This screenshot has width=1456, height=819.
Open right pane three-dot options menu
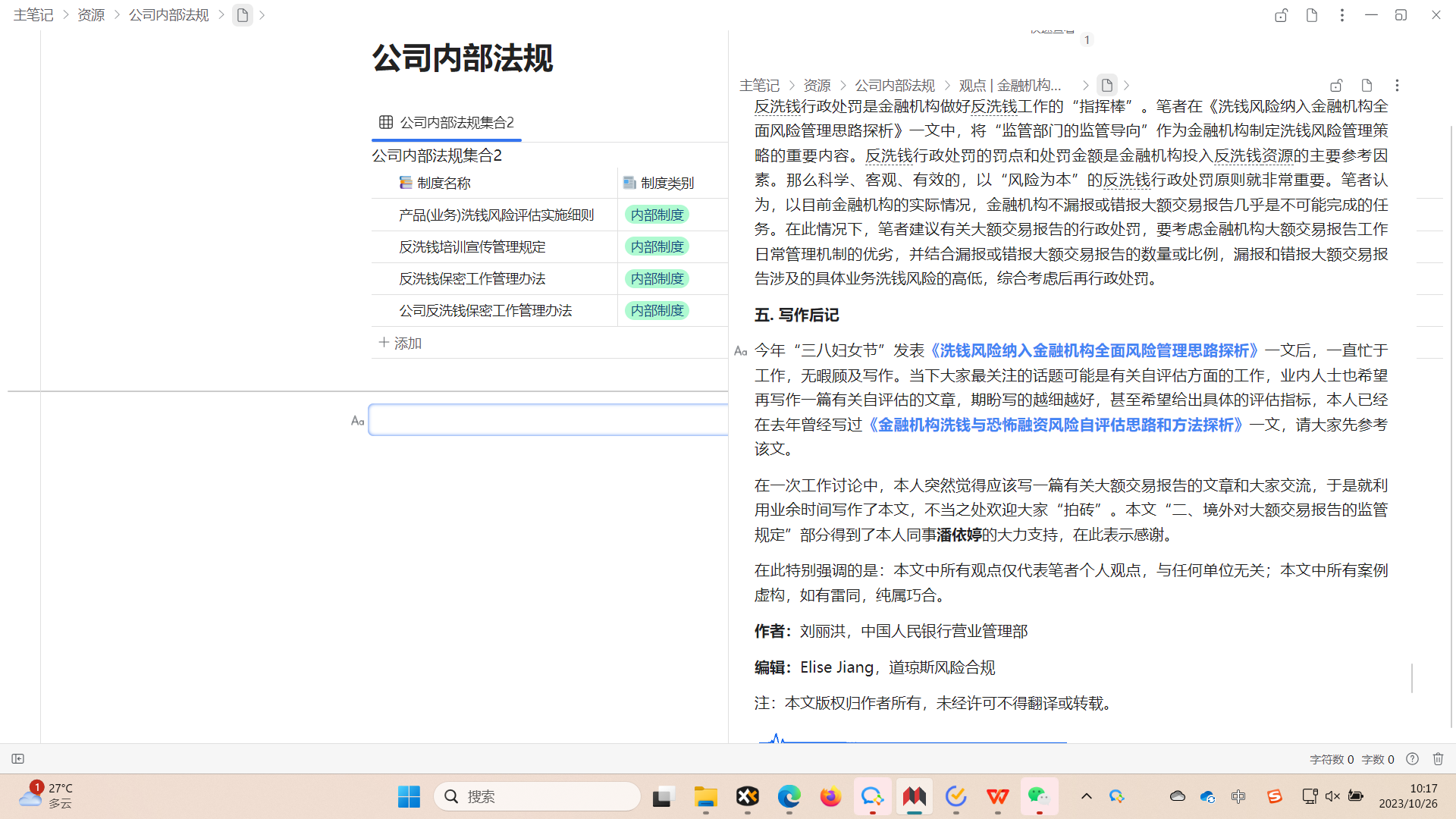(x=1397, y=86)
